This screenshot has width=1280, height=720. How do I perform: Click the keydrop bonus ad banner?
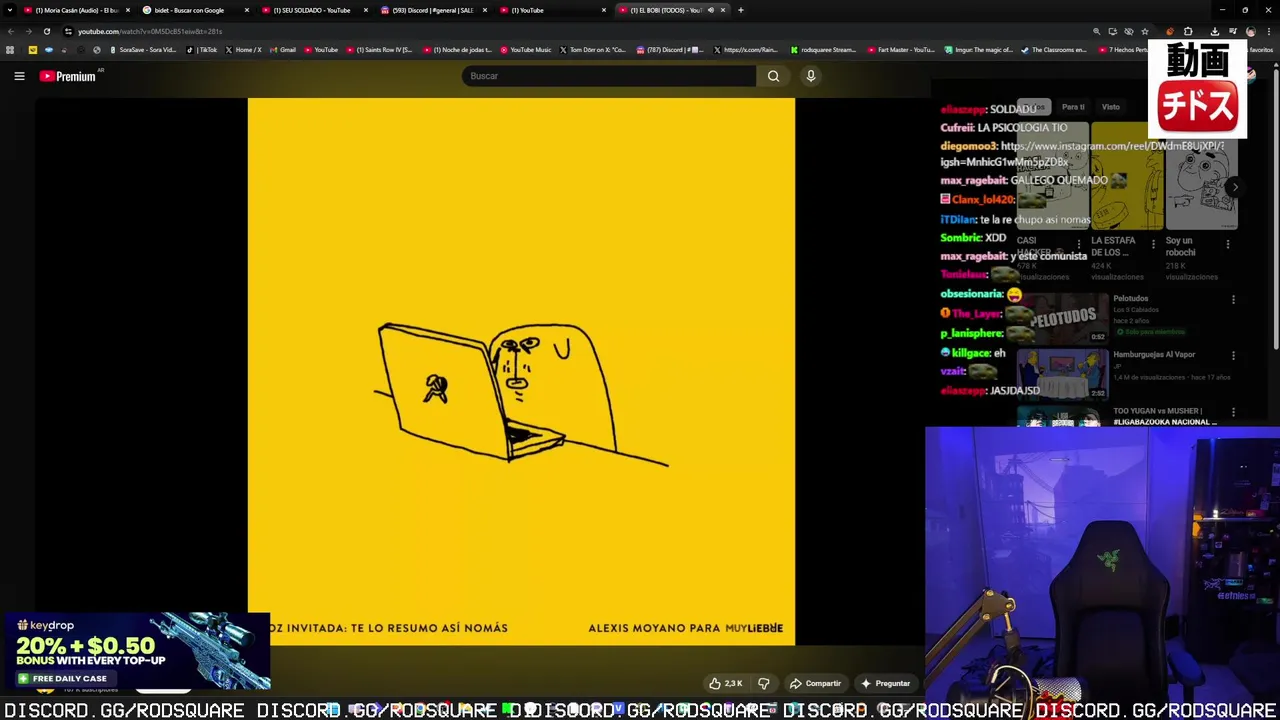pyautogui.click(x=136, y=651)
